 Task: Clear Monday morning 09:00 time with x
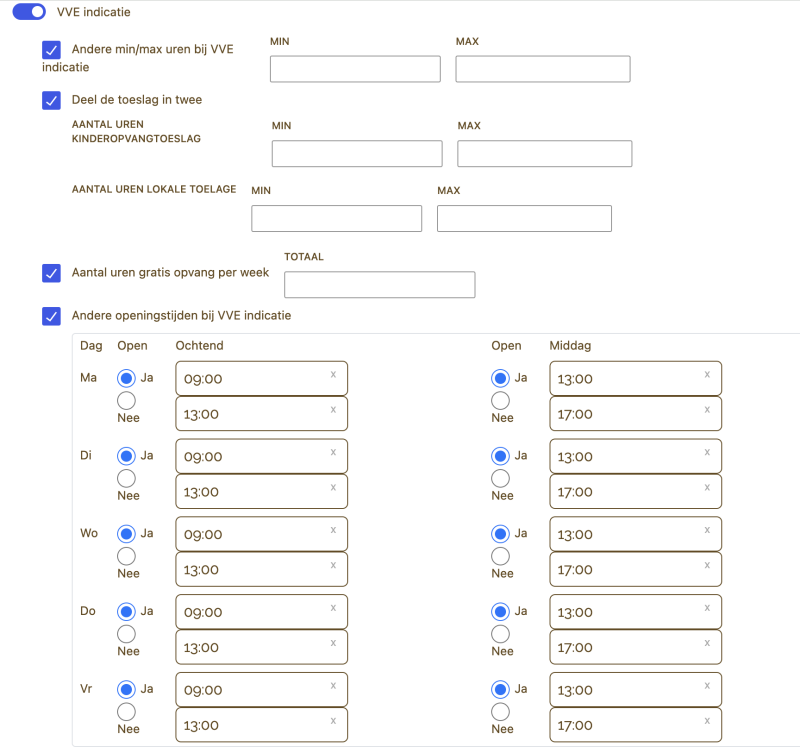pos(333,374)
